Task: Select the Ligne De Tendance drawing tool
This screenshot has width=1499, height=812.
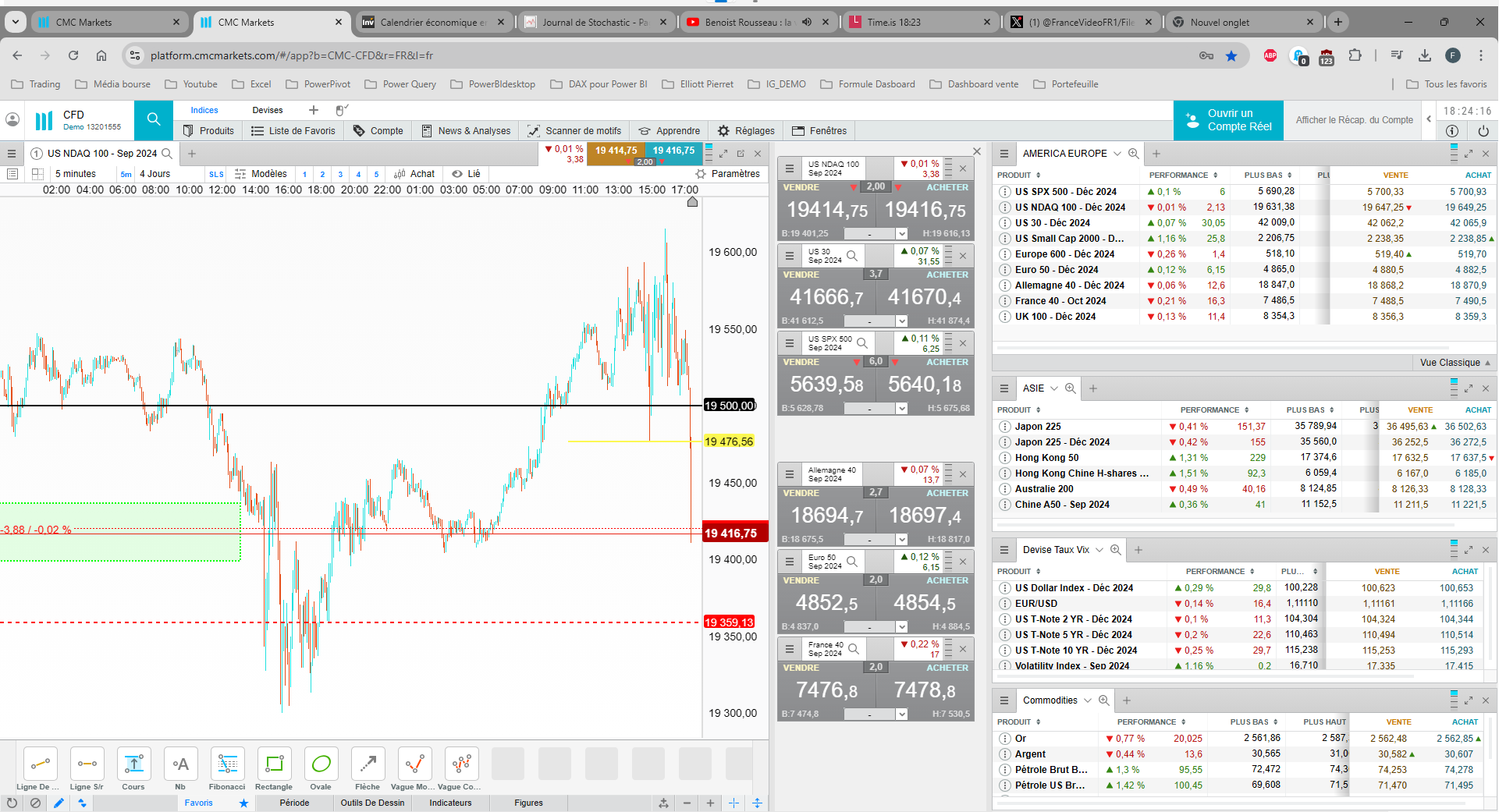Action: click(40, 764)
